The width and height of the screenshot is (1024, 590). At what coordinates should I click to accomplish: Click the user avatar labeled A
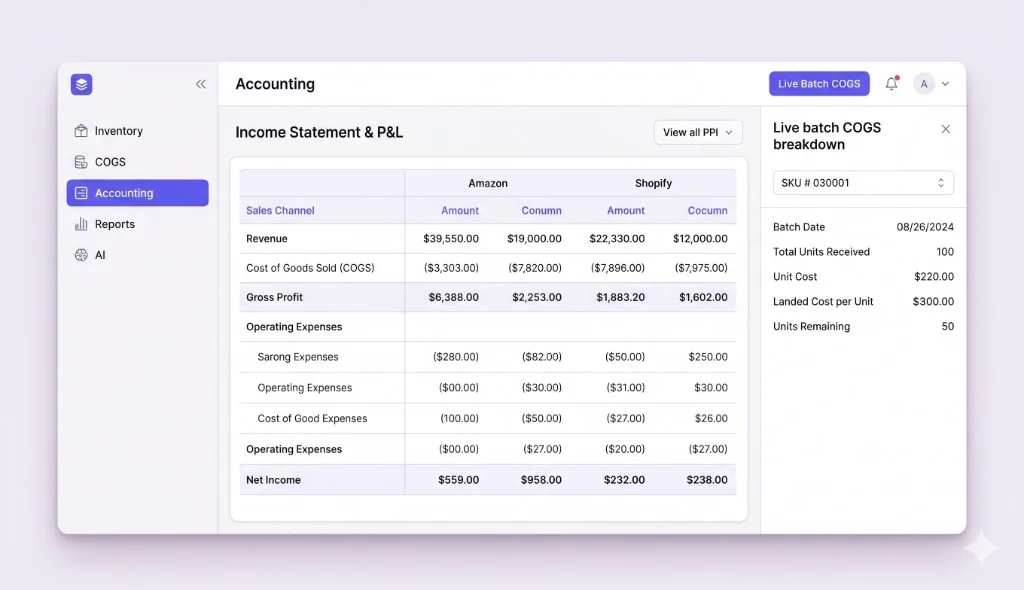pos(924,84)
